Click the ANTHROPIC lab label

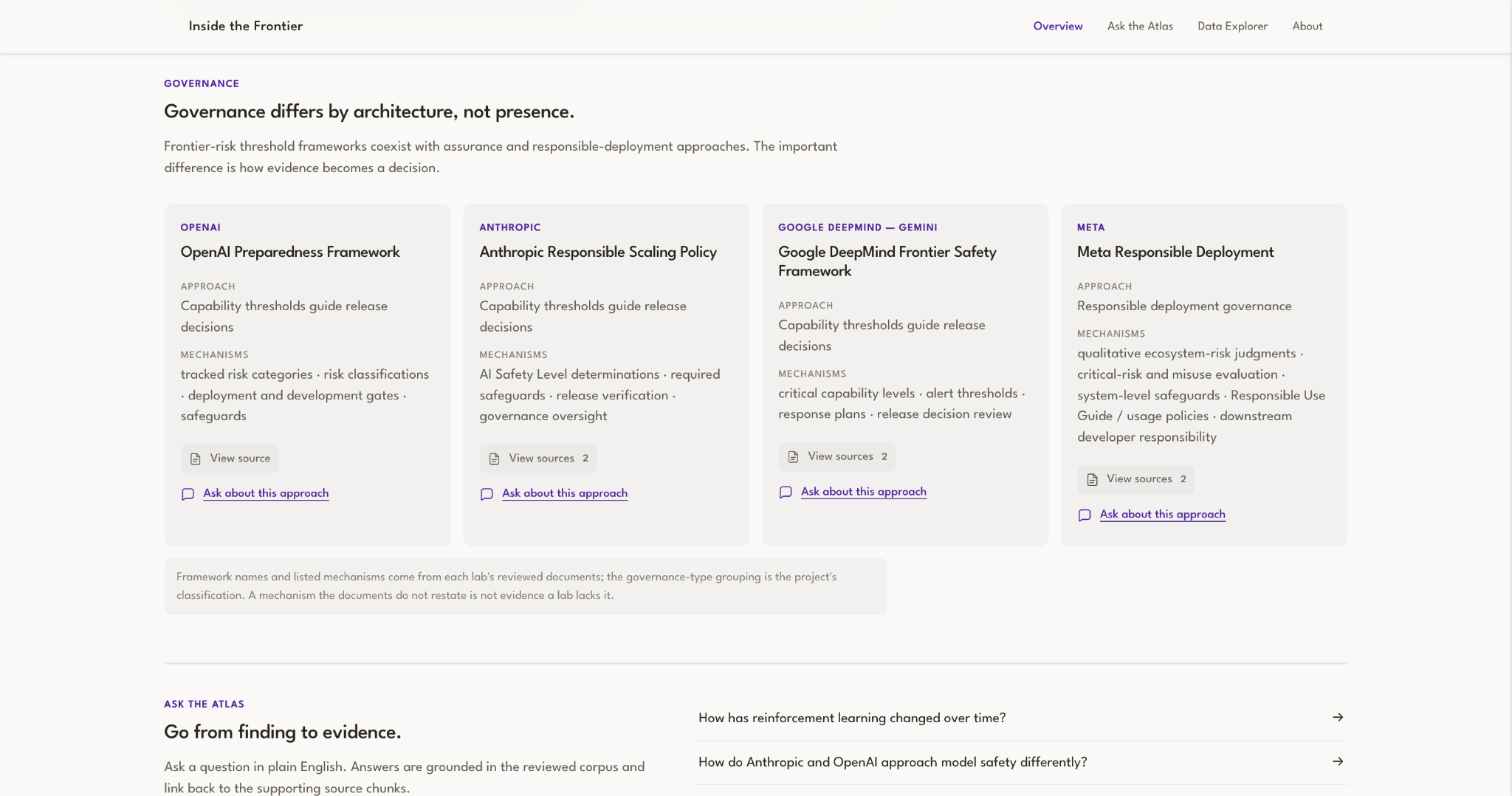tap(510, 227)
